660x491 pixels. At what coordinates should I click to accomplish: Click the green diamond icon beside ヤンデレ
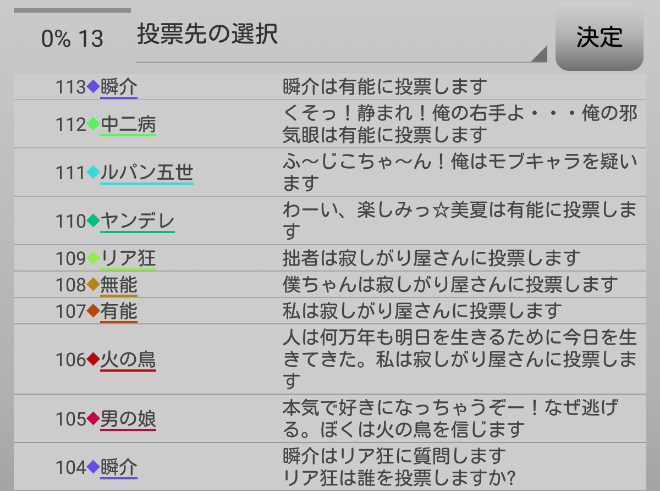[x=93, y=221]
